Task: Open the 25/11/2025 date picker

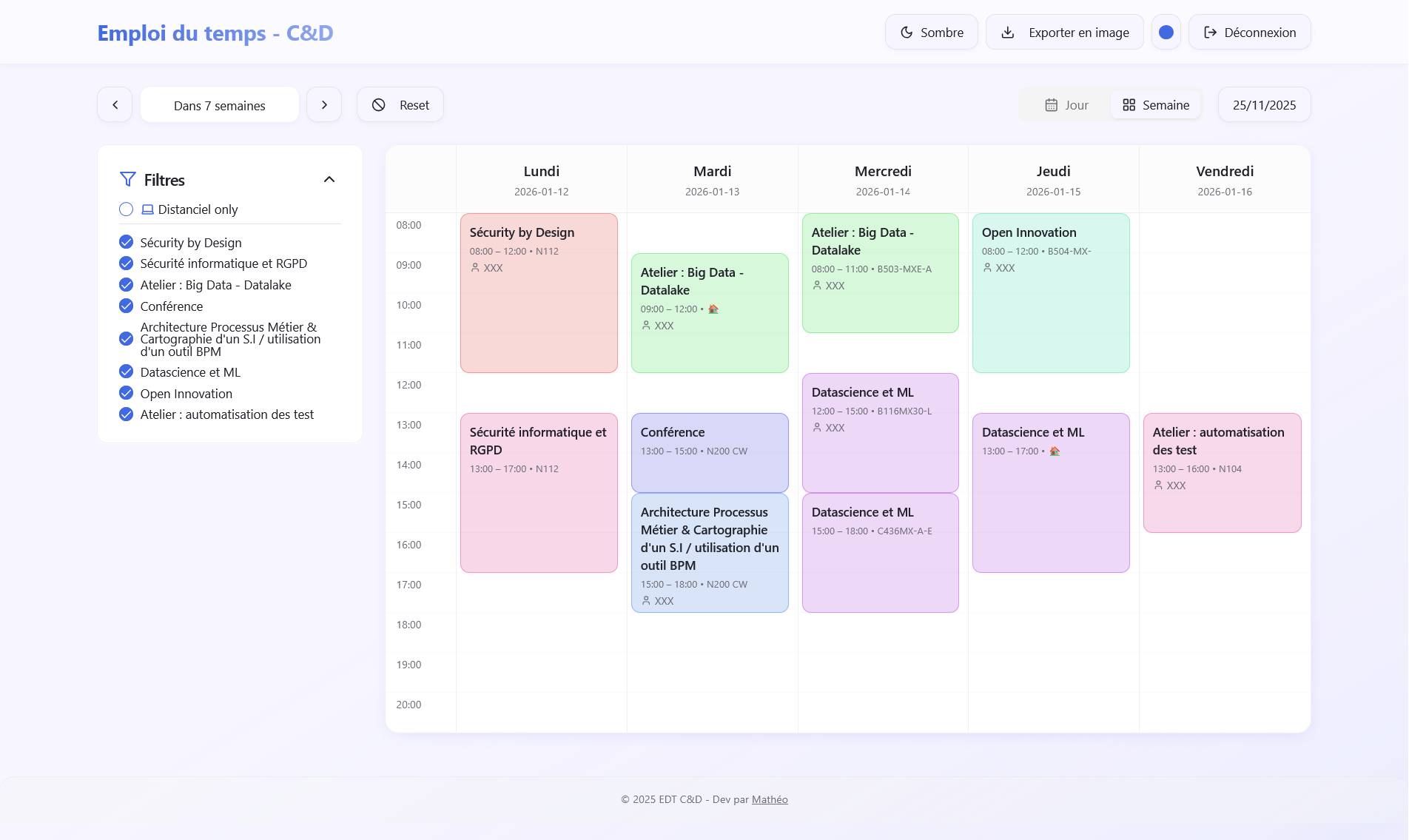Action: point(1264,105)
